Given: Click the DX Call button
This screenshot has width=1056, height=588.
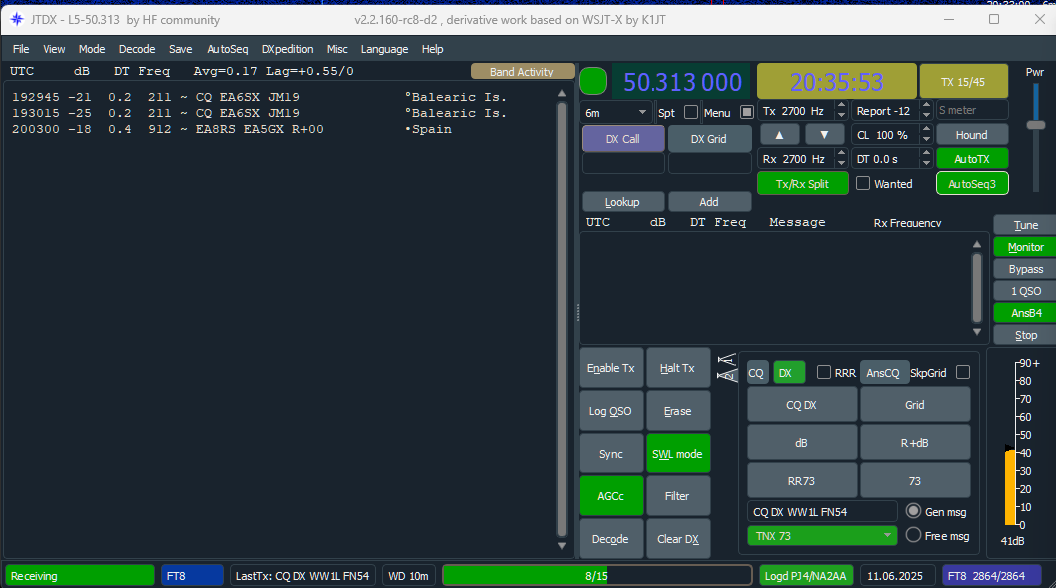Looking at the screenshot, I should tap(622, 139).
